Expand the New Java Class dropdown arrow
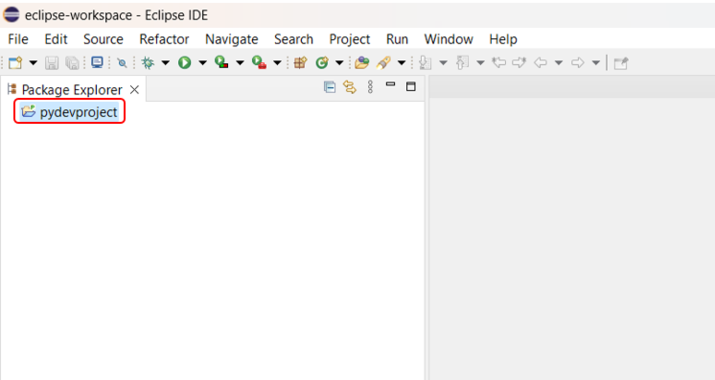The image size is (715, 380). (339, 62)
